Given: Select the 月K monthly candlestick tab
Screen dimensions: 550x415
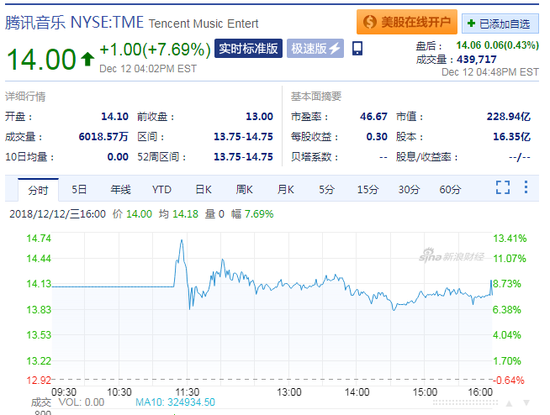Looking at the screenshot, I should tap(286, 190).
